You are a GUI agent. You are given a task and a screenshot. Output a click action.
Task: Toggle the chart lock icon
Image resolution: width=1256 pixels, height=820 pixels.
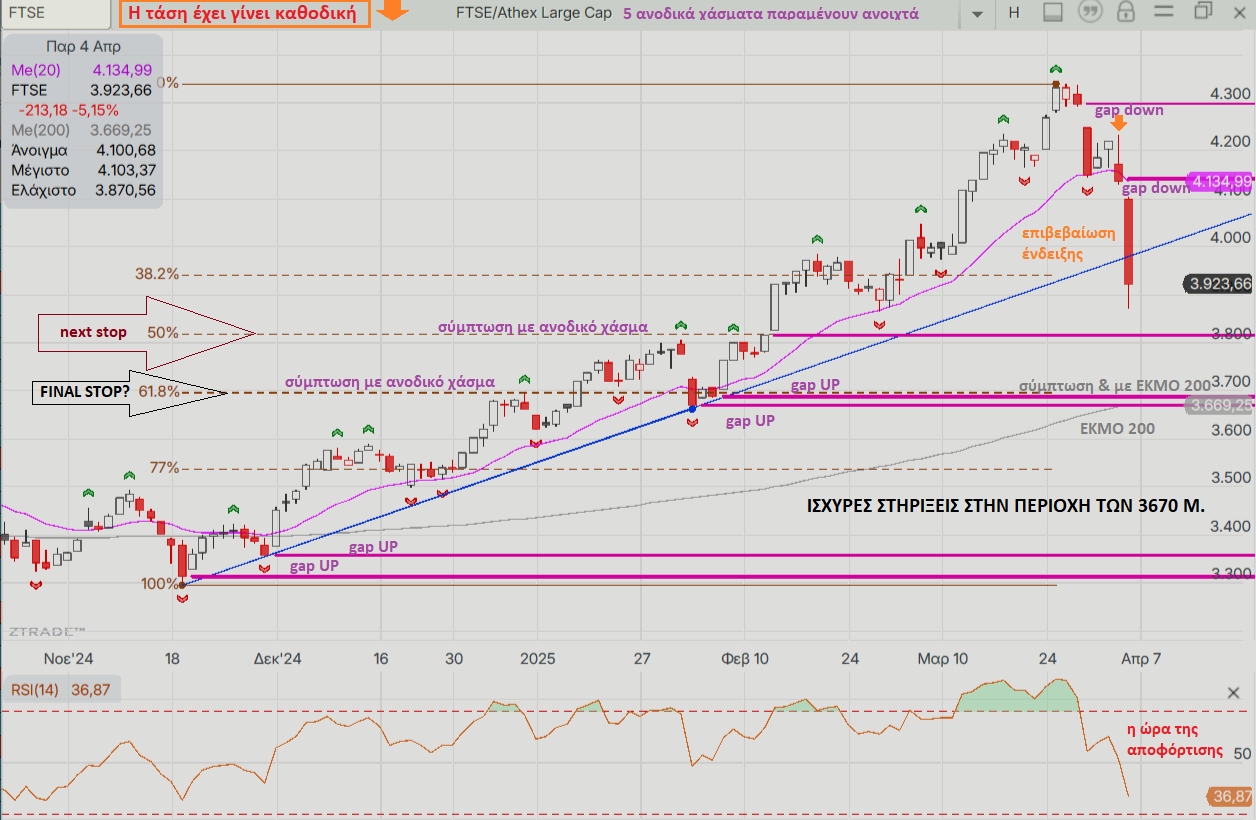tap(1127, 13)
